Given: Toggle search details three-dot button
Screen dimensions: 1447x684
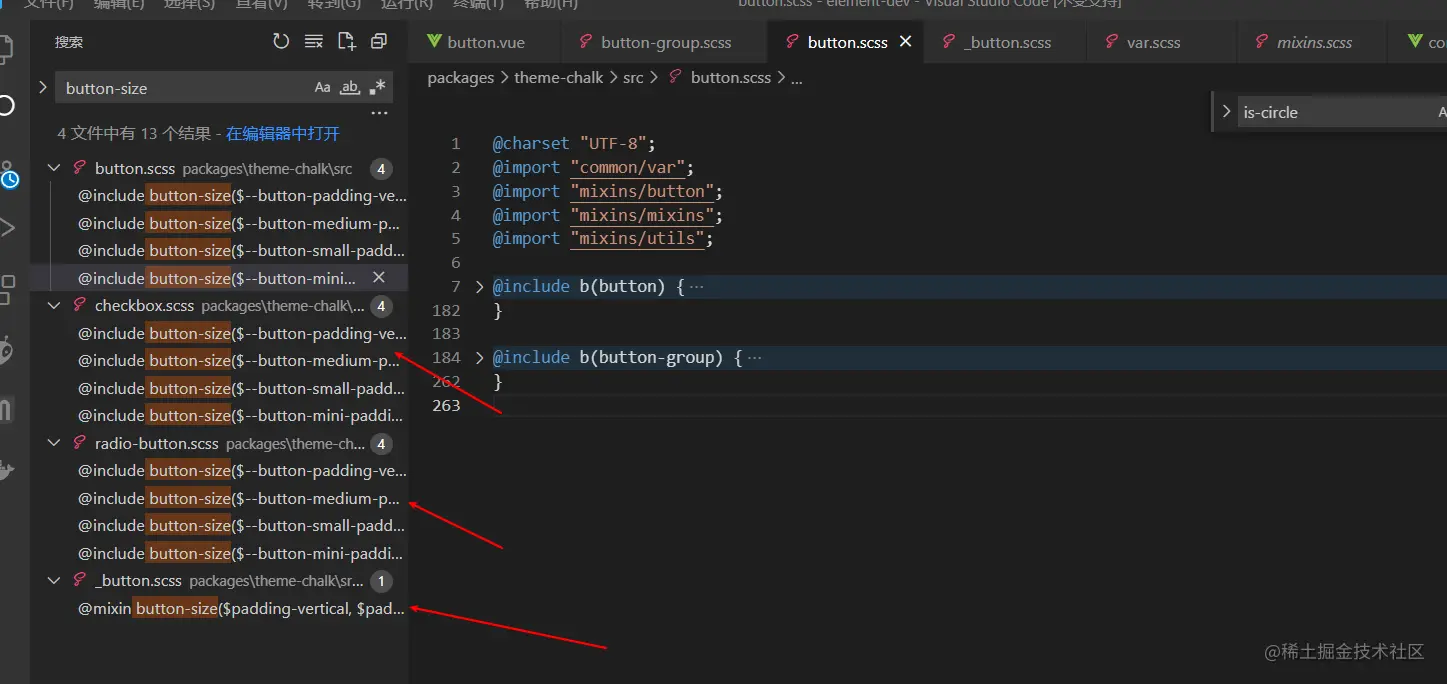Looking at the screenshot, I should tap(379, 114).
